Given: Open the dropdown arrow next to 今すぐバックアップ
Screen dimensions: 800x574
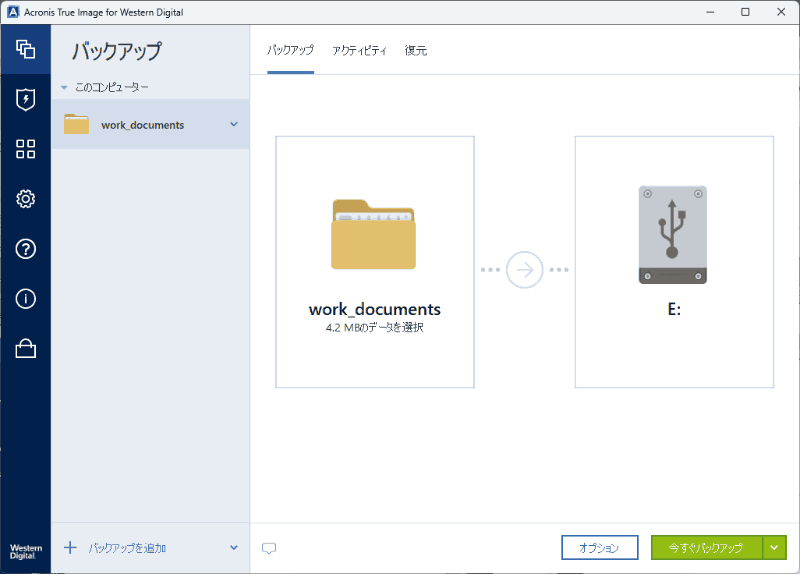Looking at the screenshot, I should pyautogui.click(x=774, y=547).
